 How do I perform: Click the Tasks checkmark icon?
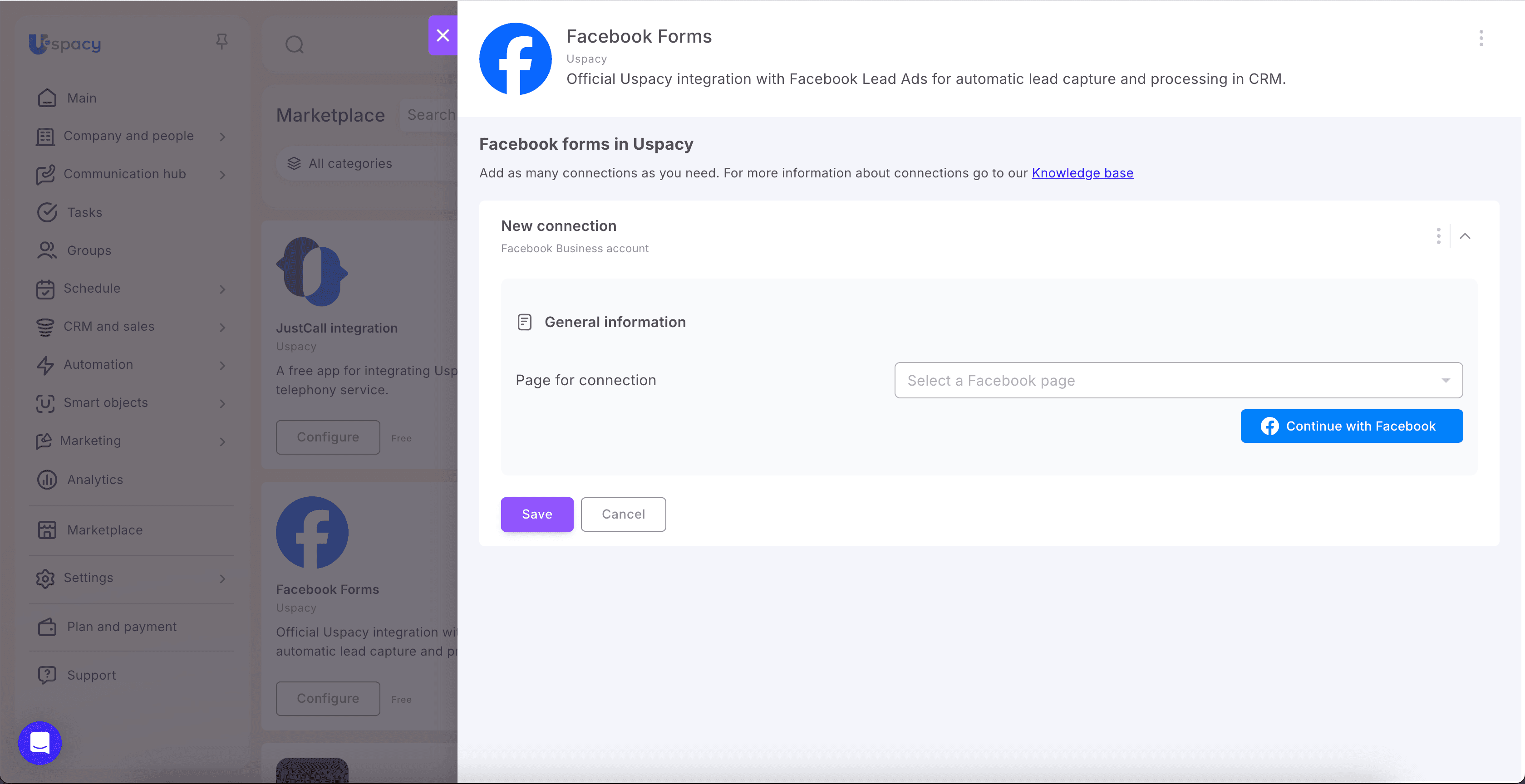point(47,212)
